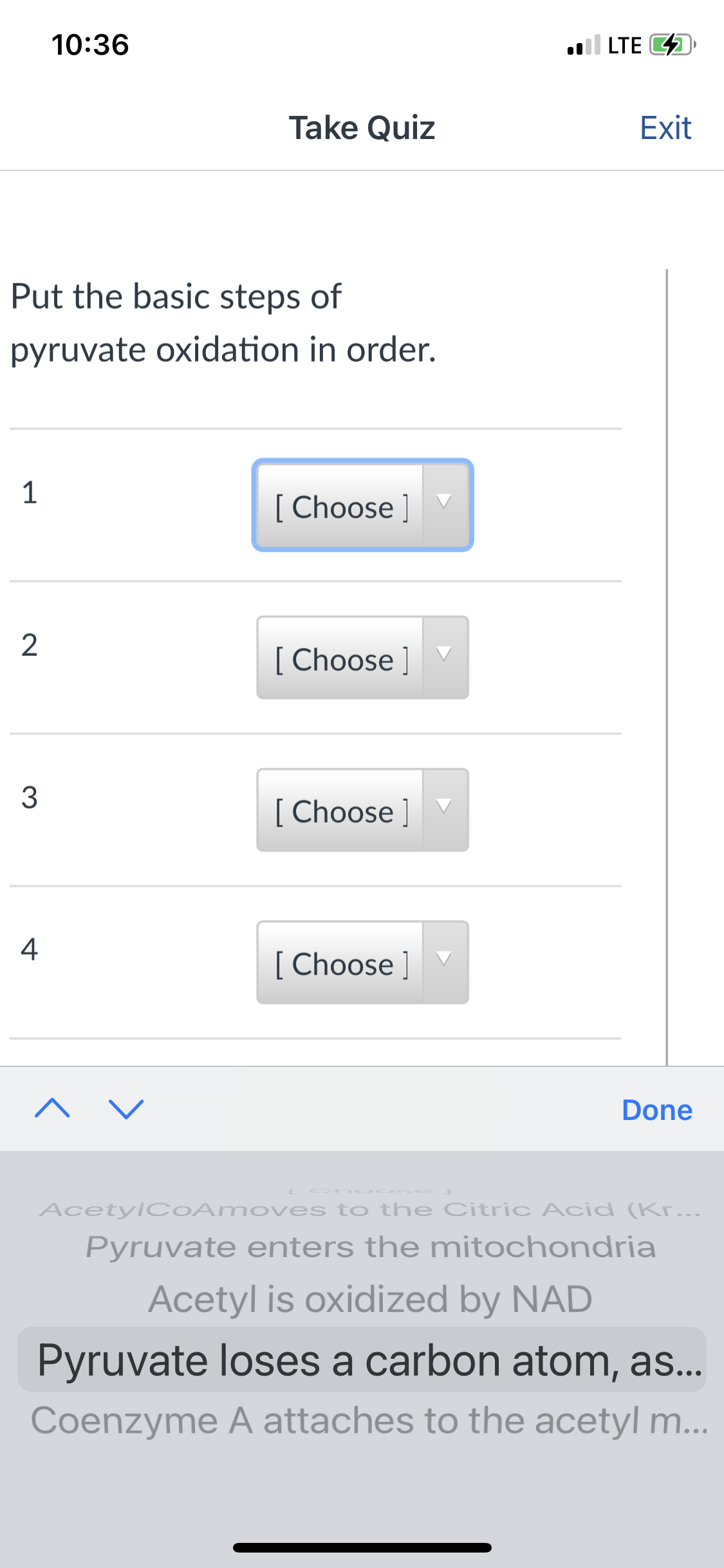Click the dropdown arrow for step 1
Image resolution: width=724 pixels, height=1568 pixels.
(x=444, y=505)
